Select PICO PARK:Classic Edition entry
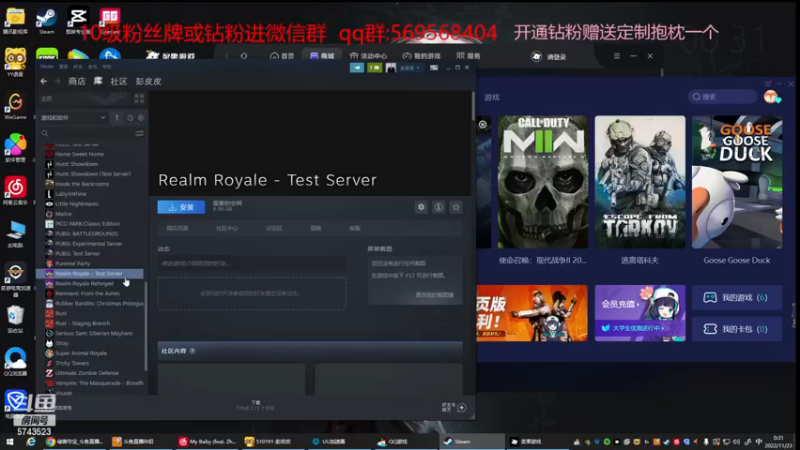Screen dimensions: 800x450 [x=87, y=223]
